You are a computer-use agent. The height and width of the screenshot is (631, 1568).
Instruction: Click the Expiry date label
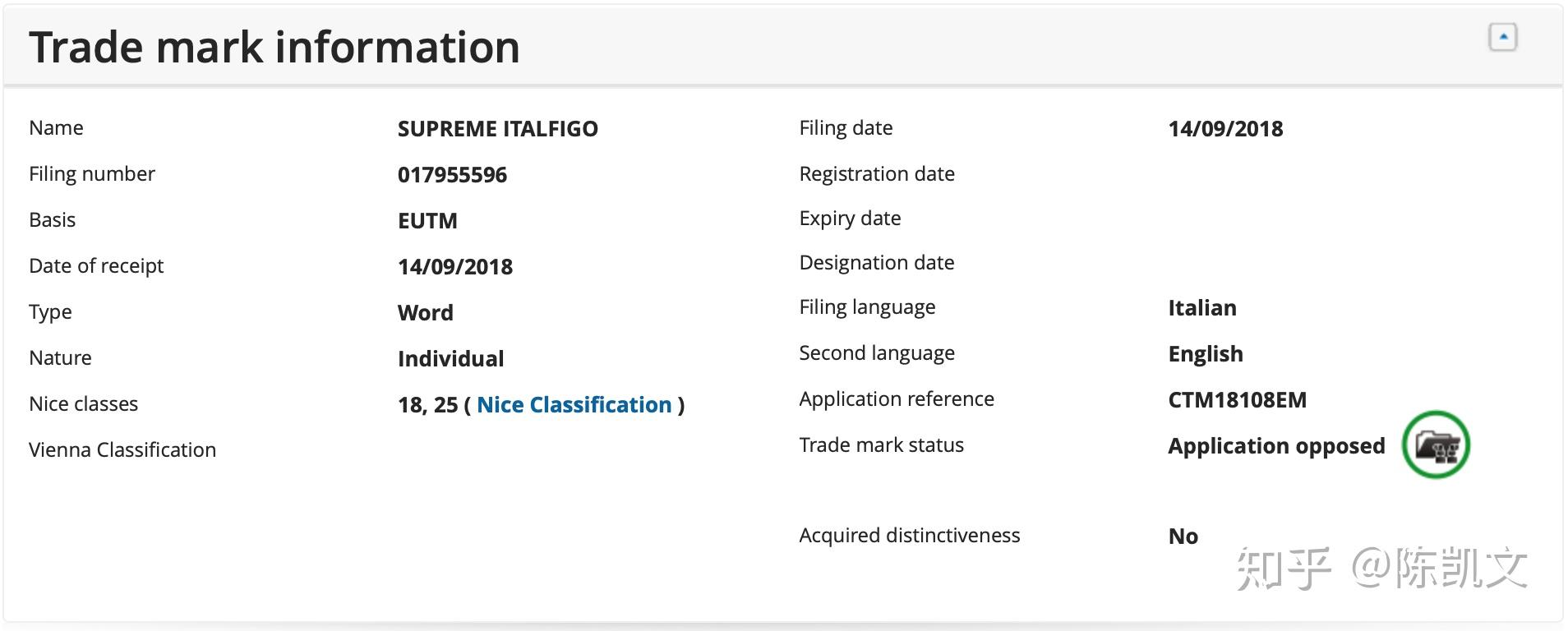click(x=850, y=218)
